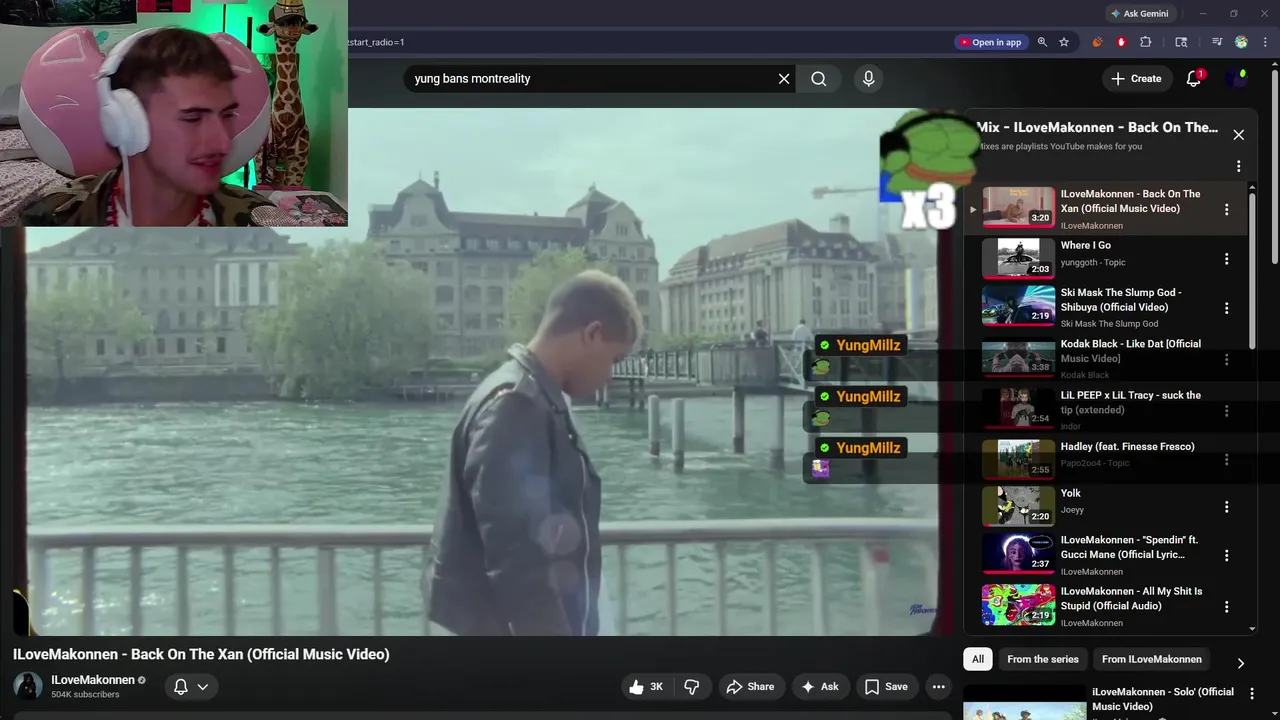Bookmark this page with star icon
Image resolution: width=1280 pixels, height=720 pixels.
(x=1064, y=42)
